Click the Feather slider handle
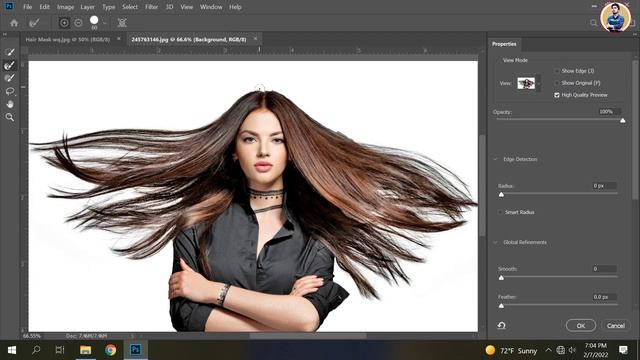The image size is (640, 360). click(x=501, y=306)
